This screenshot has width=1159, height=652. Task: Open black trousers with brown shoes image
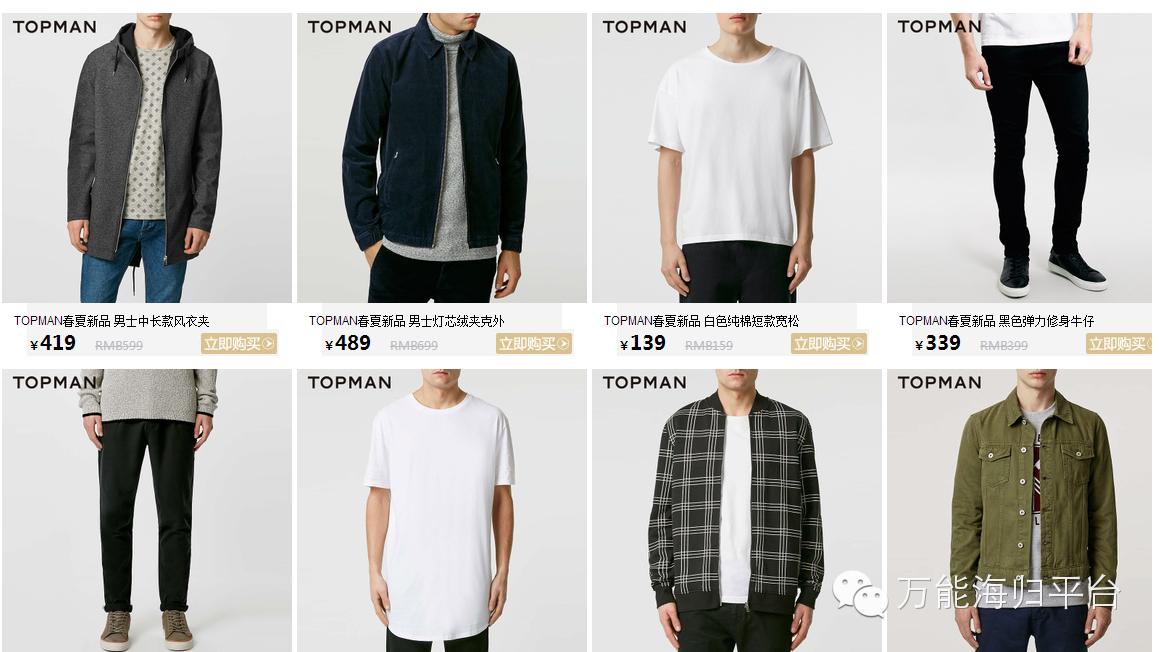tap(146, 510)
